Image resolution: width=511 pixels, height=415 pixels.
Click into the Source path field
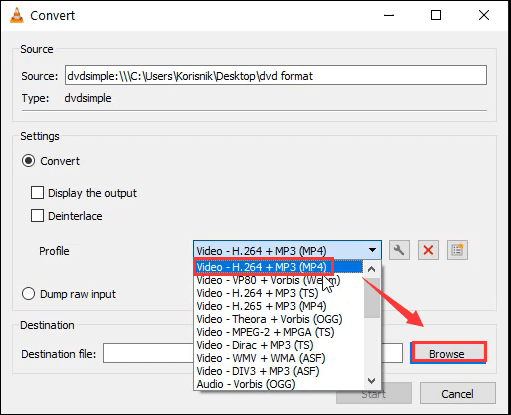pos(276,76)
